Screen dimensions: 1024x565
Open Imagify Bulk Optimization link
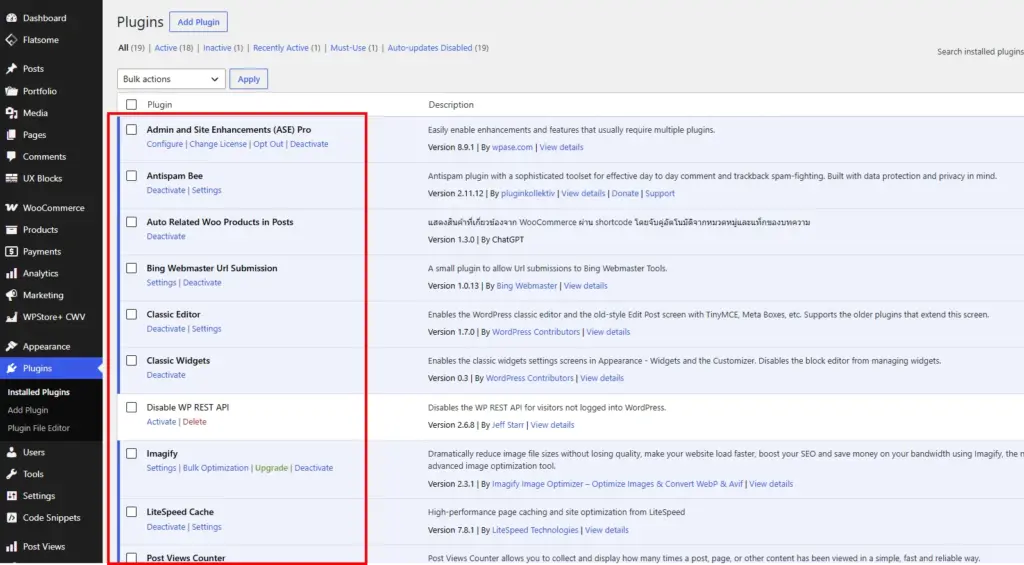[x=216, y=468]
